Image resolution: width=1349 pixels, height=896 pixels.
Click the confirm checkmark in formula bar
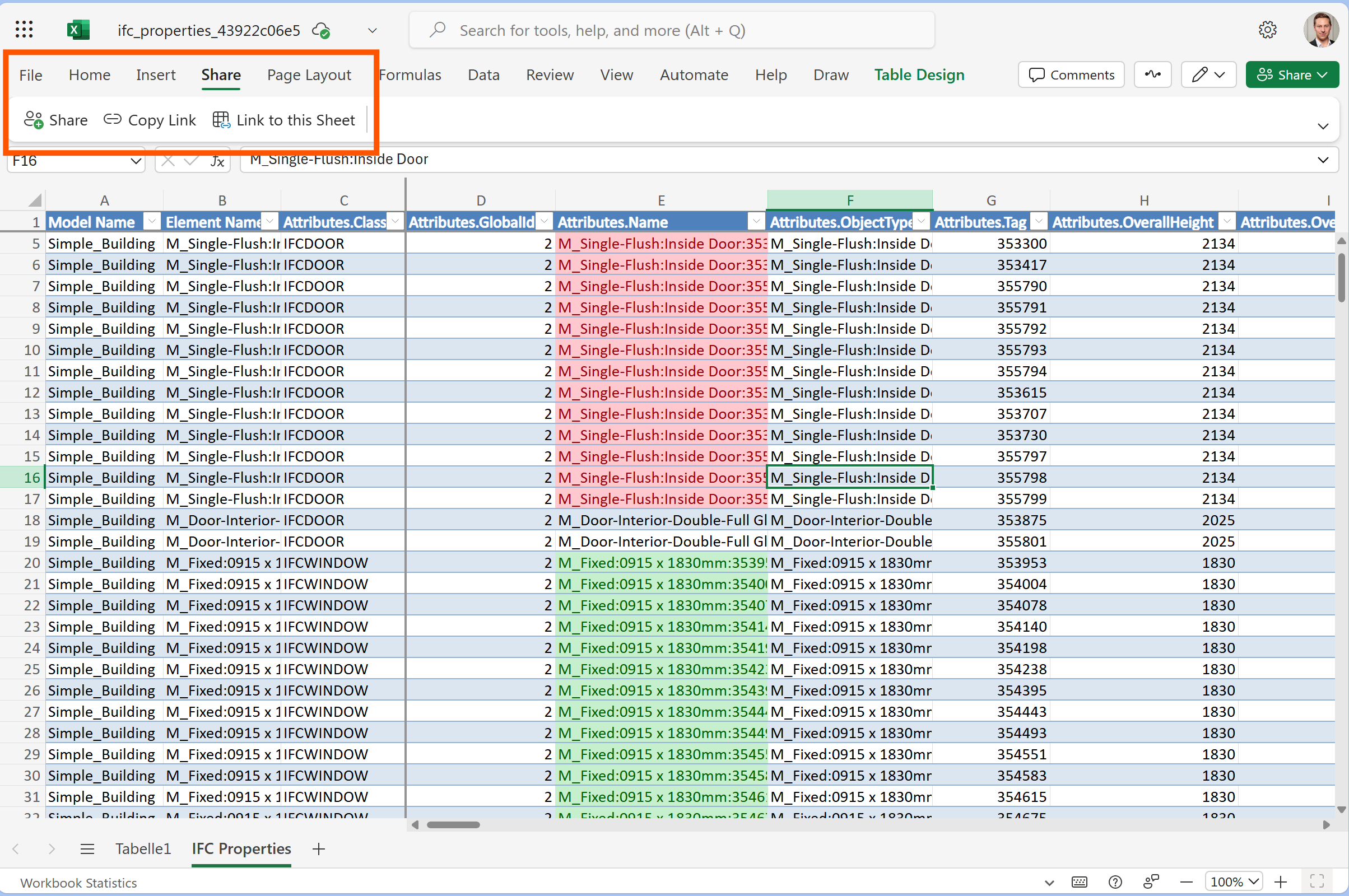tap(192, 161)
